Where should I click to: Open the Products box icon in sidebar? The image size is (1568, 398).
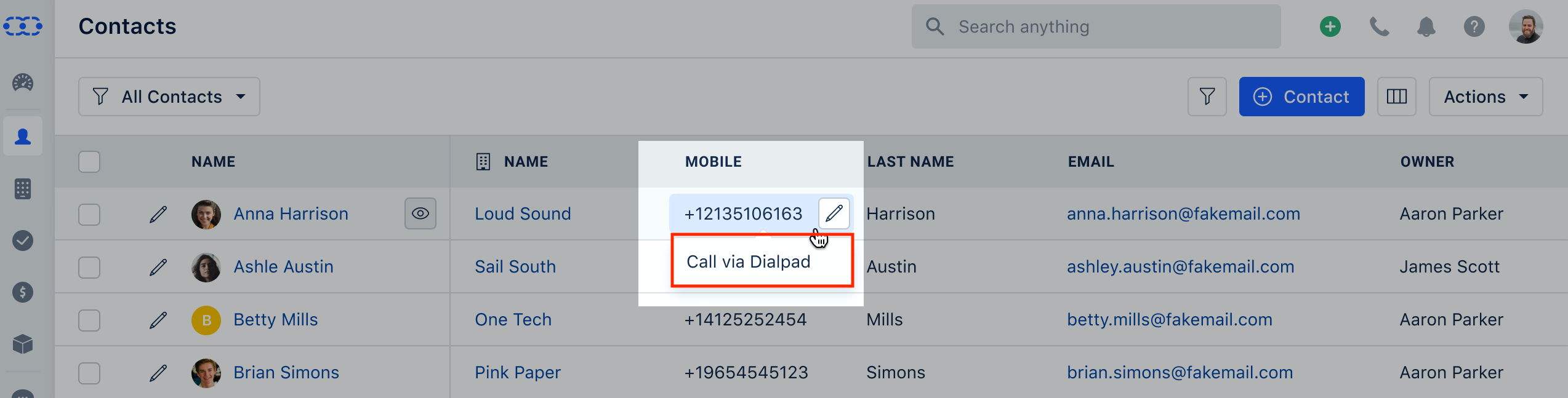23,344
